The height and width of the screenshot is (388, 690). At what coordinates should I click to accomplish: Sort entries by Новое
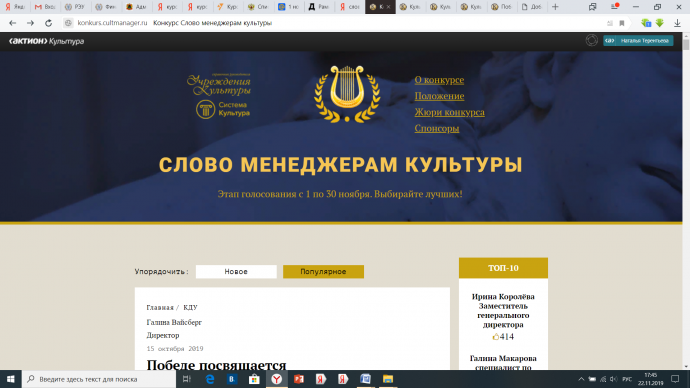click(x=236, y=271)
